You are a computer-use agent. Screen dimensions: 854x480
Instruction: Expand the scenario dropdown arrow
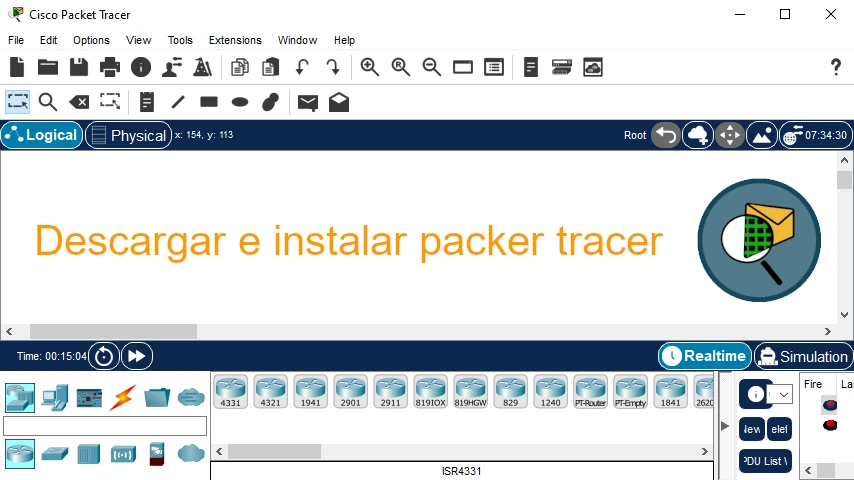tap(784, 394)
